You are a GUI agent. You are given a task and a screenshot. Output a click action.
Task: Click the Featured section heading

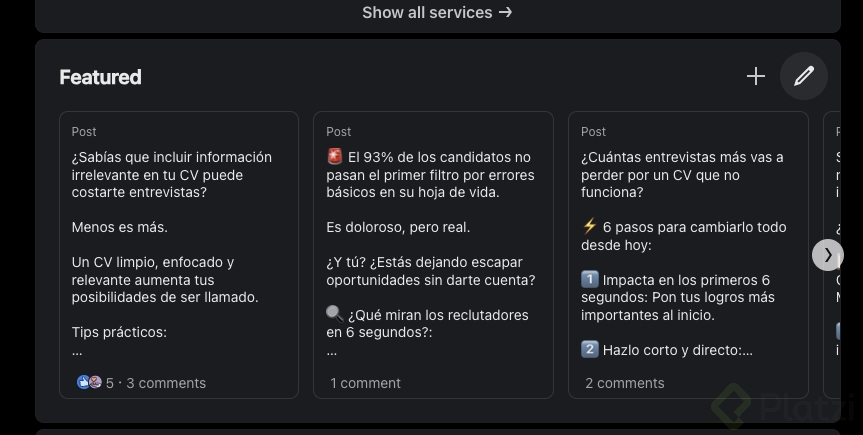[x=100, y=77]
